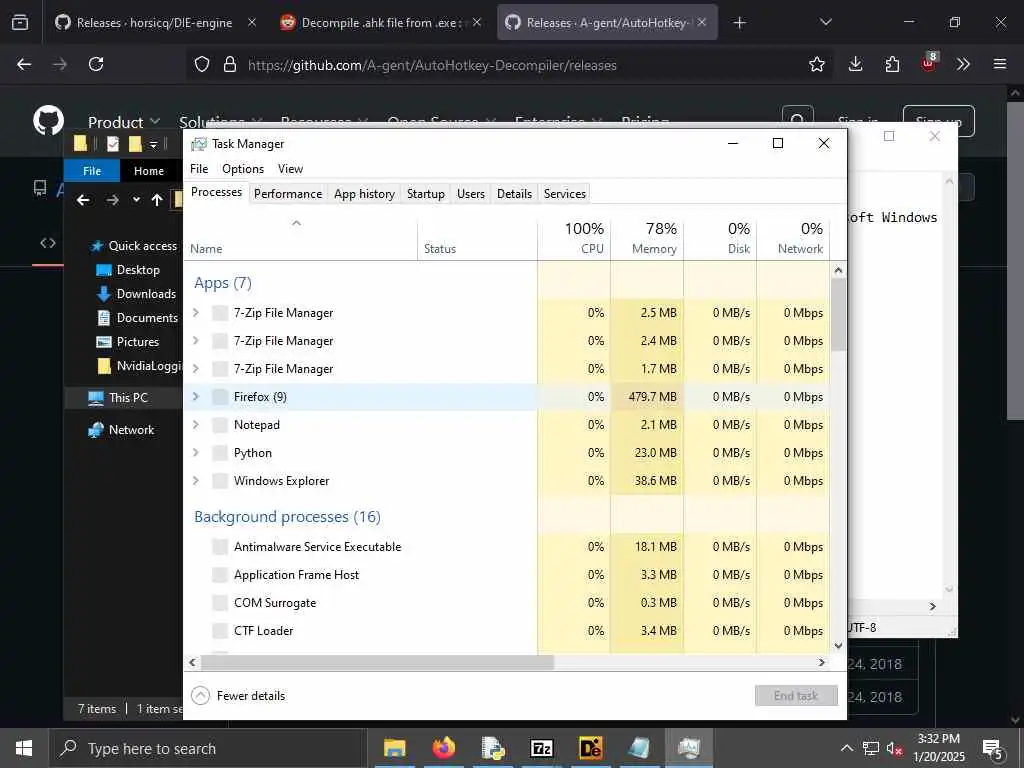Click the Firefox reload page icon
1024x768 pixels.
tap(96, 64)
